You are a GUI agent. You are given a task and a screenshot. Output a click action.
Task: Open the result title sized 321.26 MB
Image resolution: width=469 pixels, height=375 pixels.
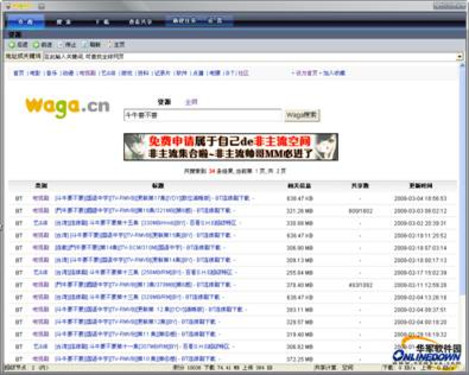click(x=142, y=211)
